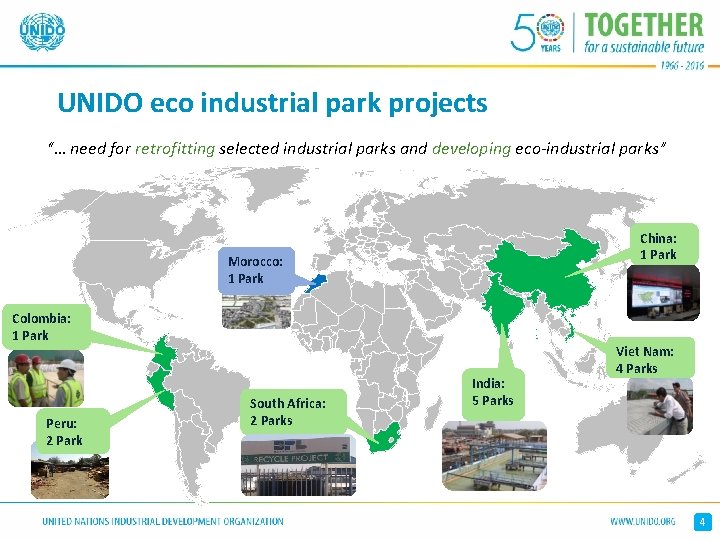Select the Viet Nam: 4 Parks callout

tap(651, 360)
